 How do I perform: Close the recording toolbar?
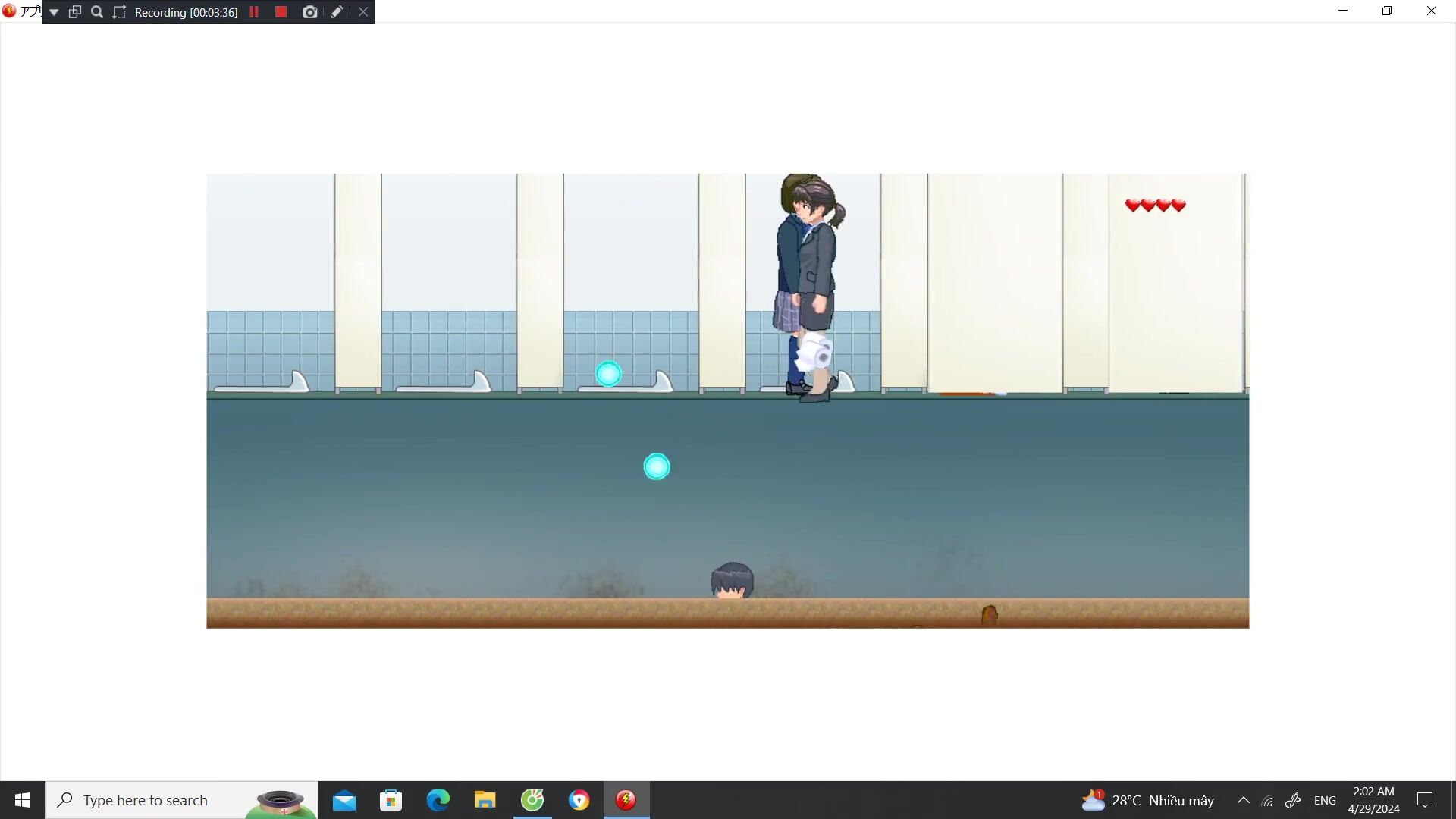click(363, 12)
